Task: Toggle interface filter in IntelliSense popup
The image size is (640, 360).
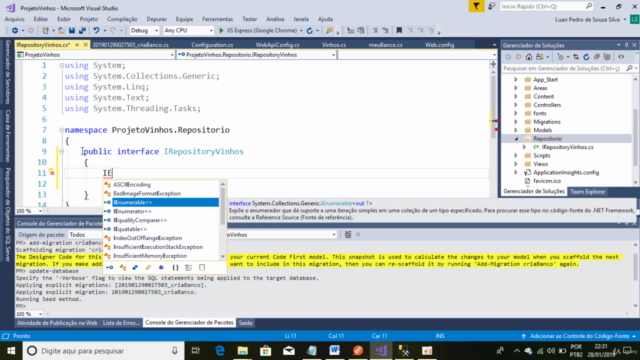Action: point(109,268)
